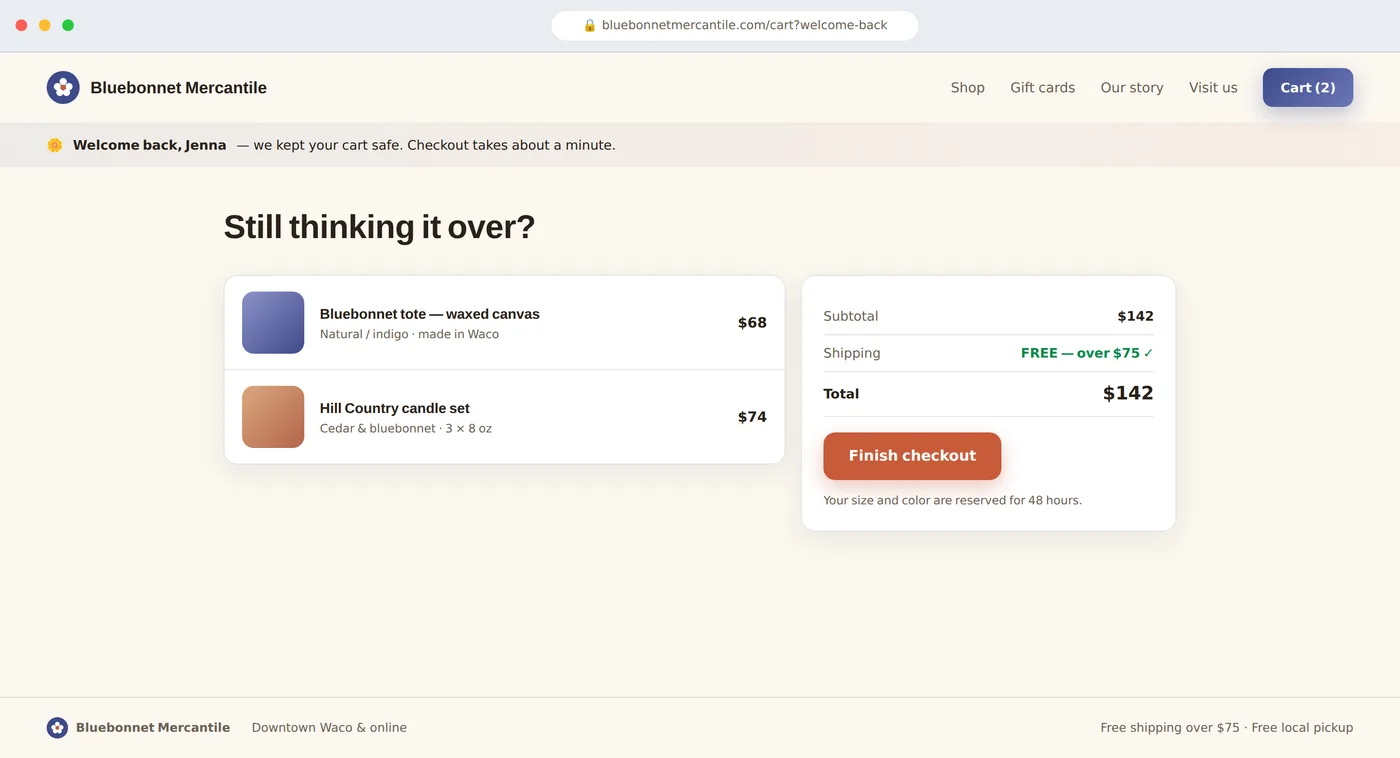Click the "FREE — over $75" shipping value

tap(1087, 353)
